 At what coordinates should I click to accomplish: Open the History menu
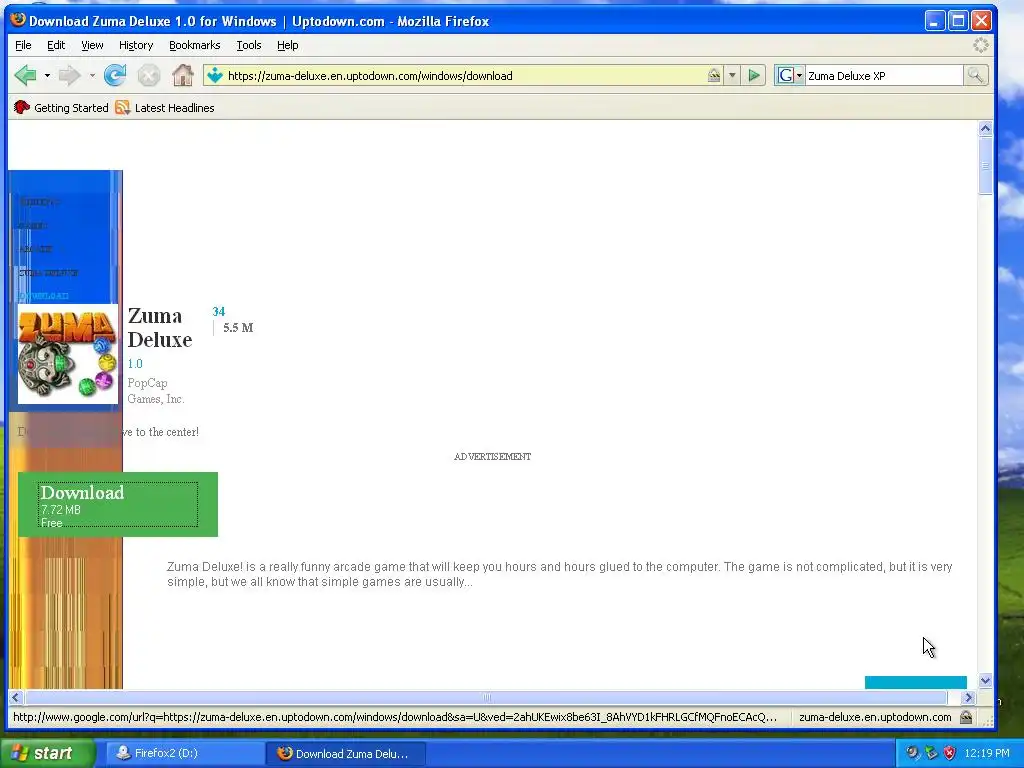pyautogui.click(x=136, y=45)
